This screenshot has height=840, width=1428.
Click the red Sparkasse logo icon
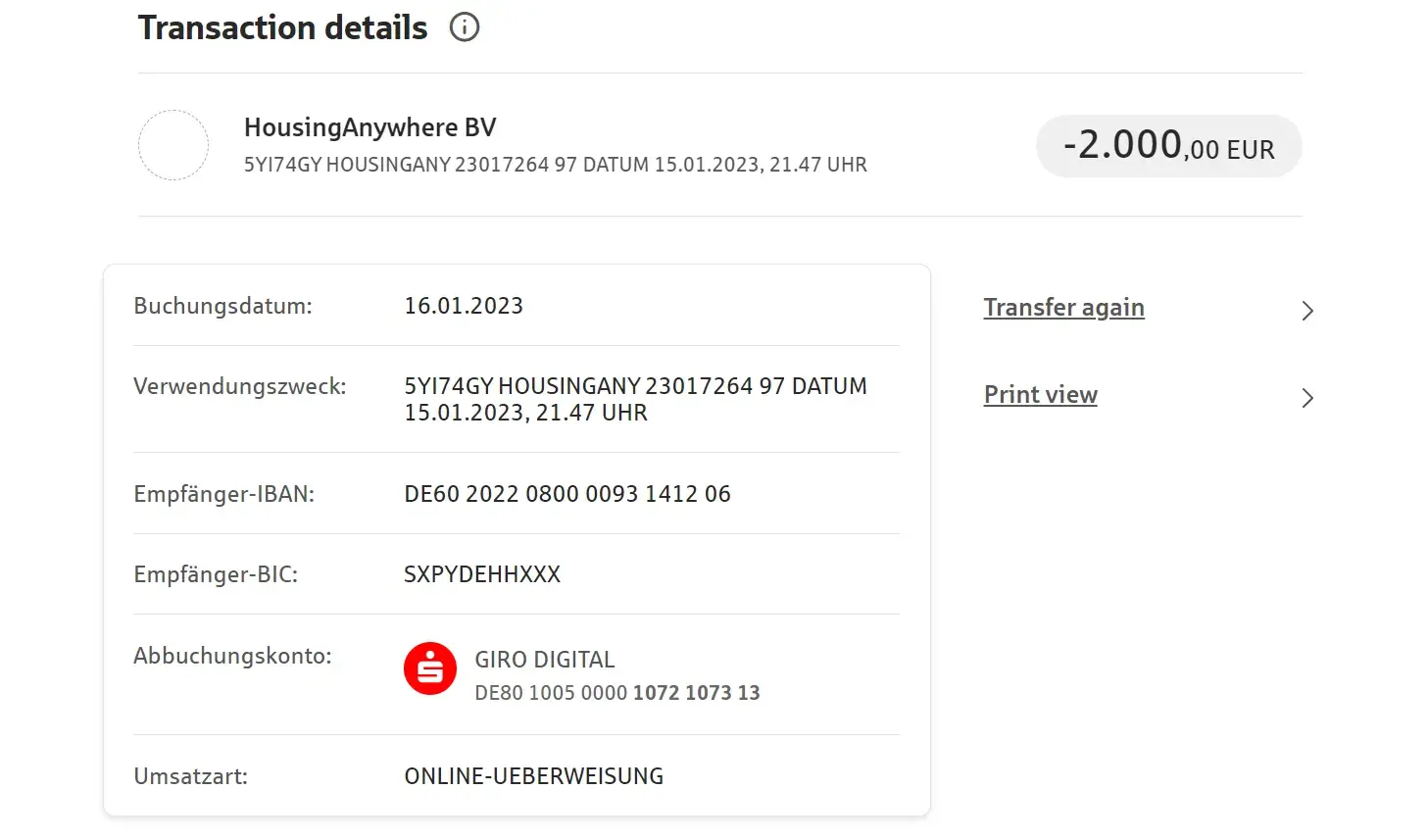pos(430,668)
